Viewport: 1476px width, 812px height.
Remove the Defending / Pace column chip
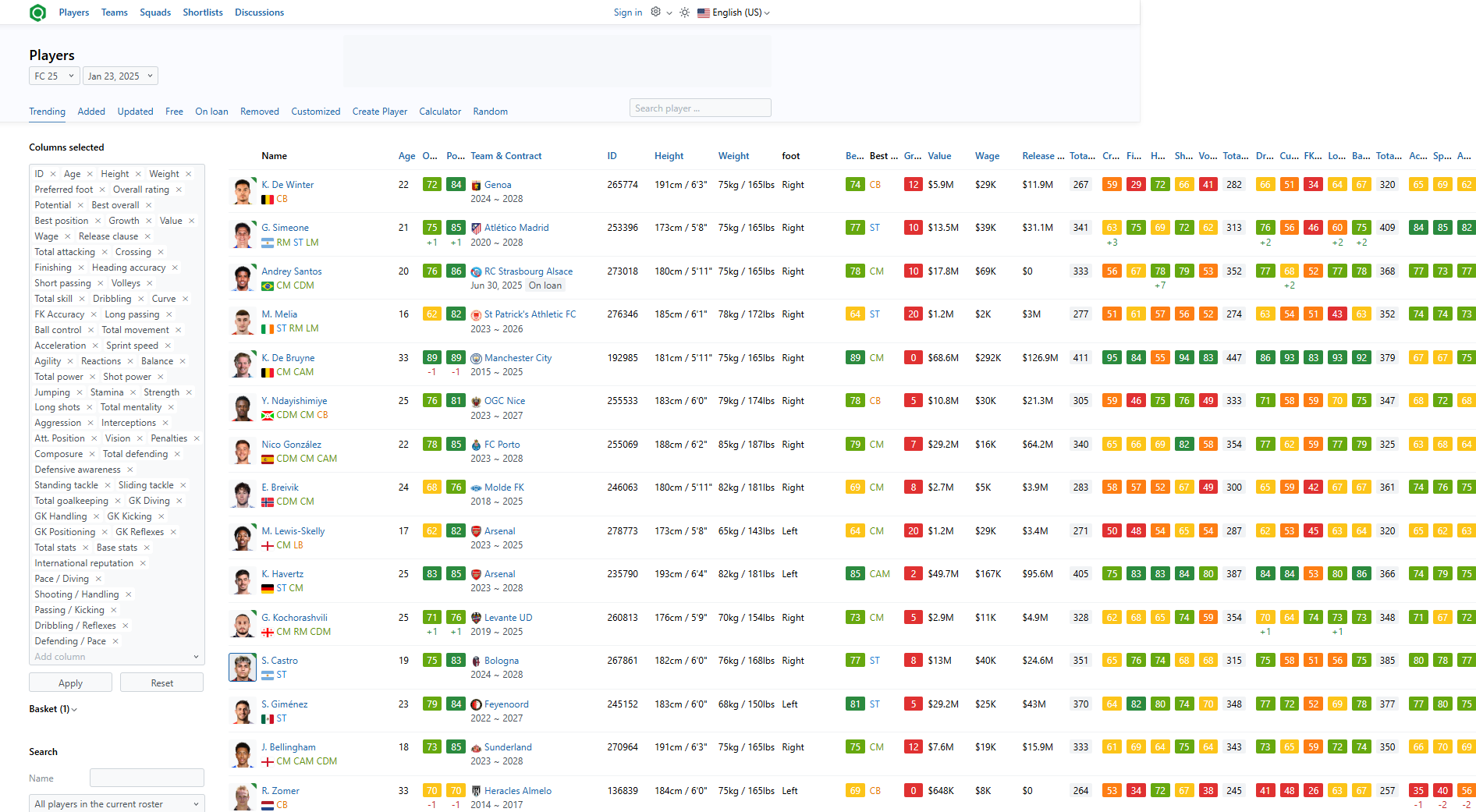click(115, 641)
